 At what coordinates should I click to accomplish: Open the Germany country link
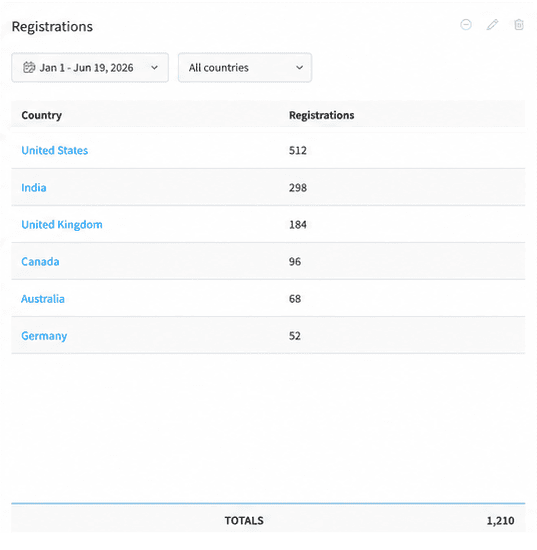(44, 336)
